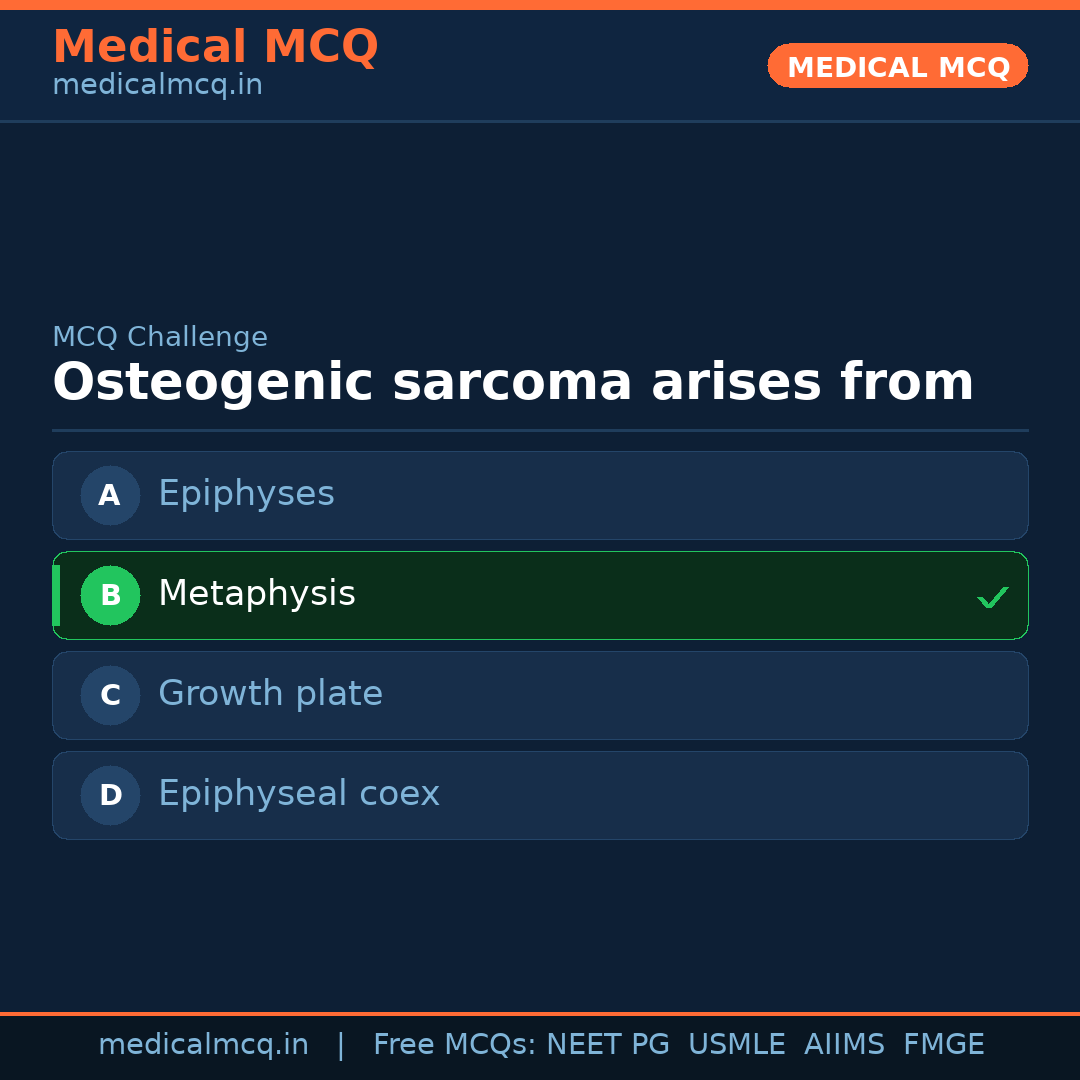Open the medicalmcq.in footer link

click(204, 1043)
